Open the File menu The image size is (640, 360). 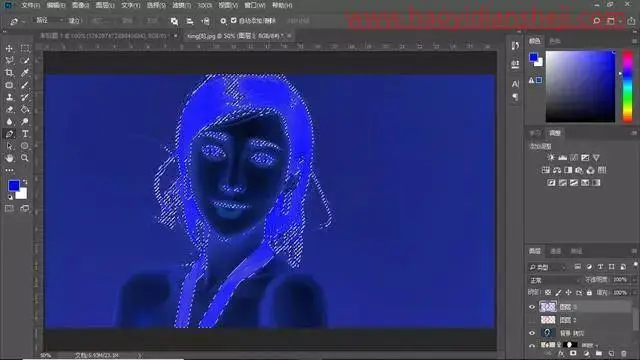(30, 6)
